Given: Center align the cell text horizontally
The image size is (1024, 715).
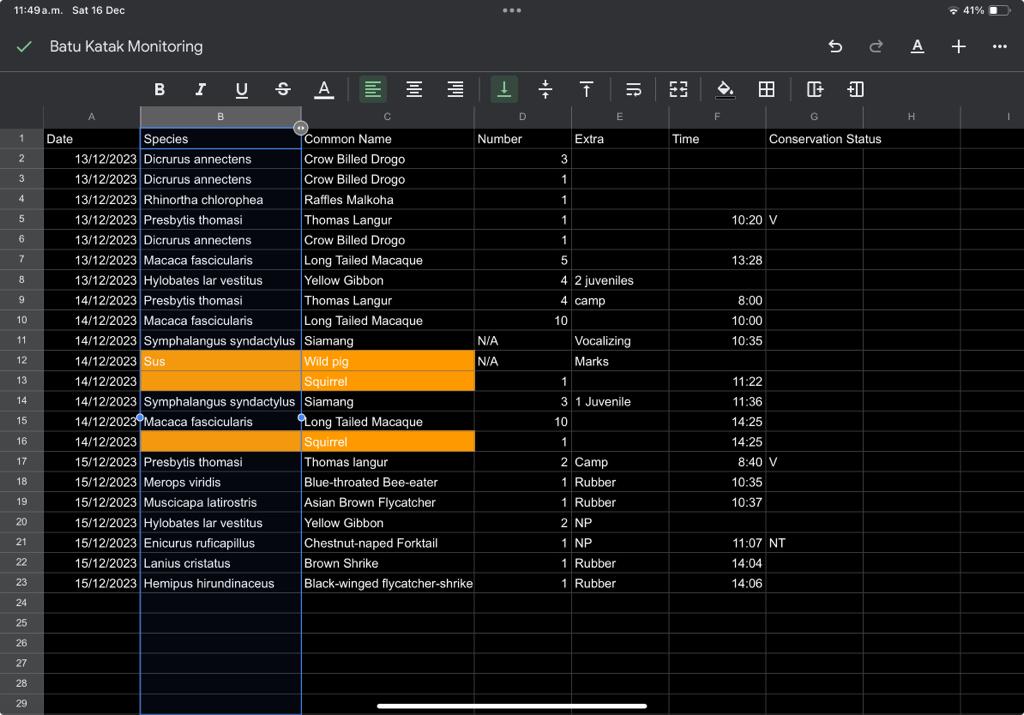Looking at the screenshot, I should [414, 89].
